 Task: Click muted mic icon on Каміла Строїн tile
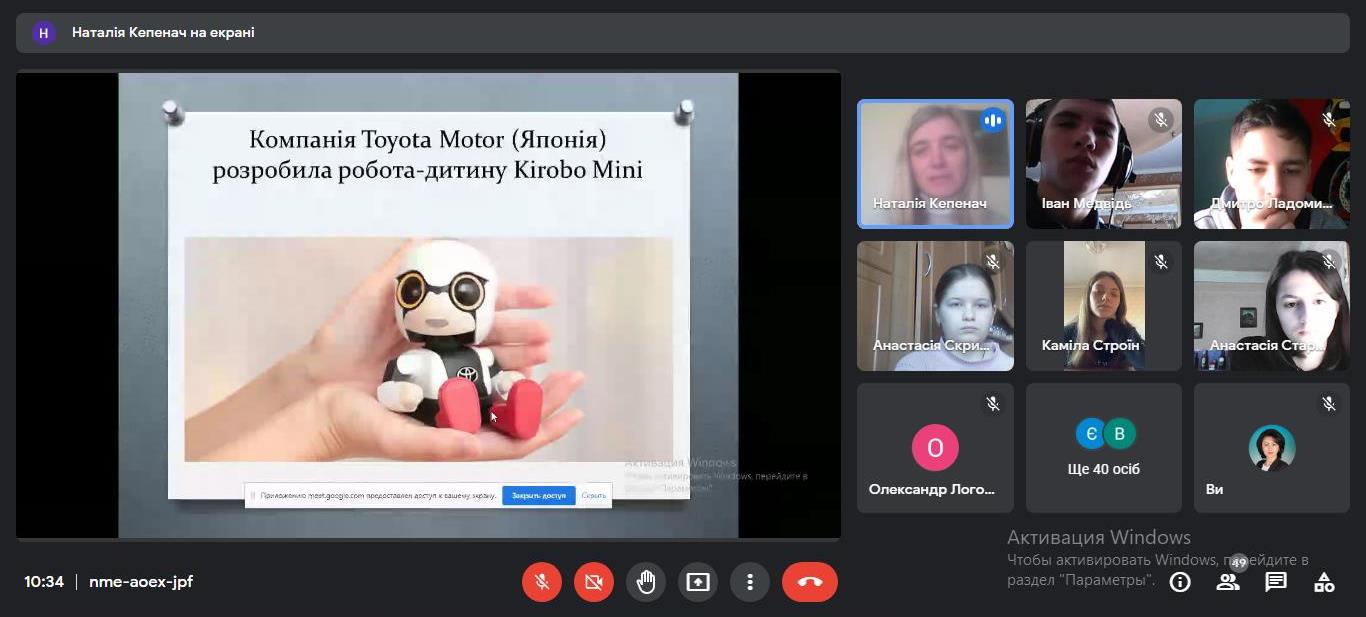[x=1160, y=262]
